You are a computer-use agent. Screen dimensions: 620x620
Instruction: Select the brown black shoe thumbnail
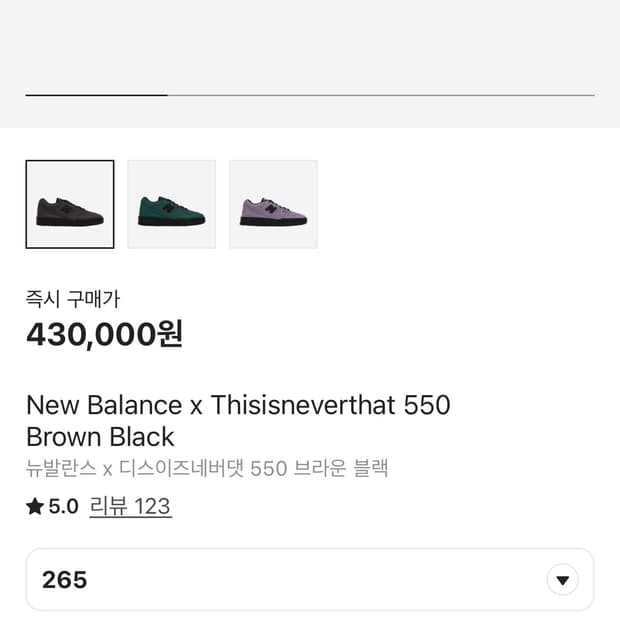pyautogui.click(x=70, y=204)
